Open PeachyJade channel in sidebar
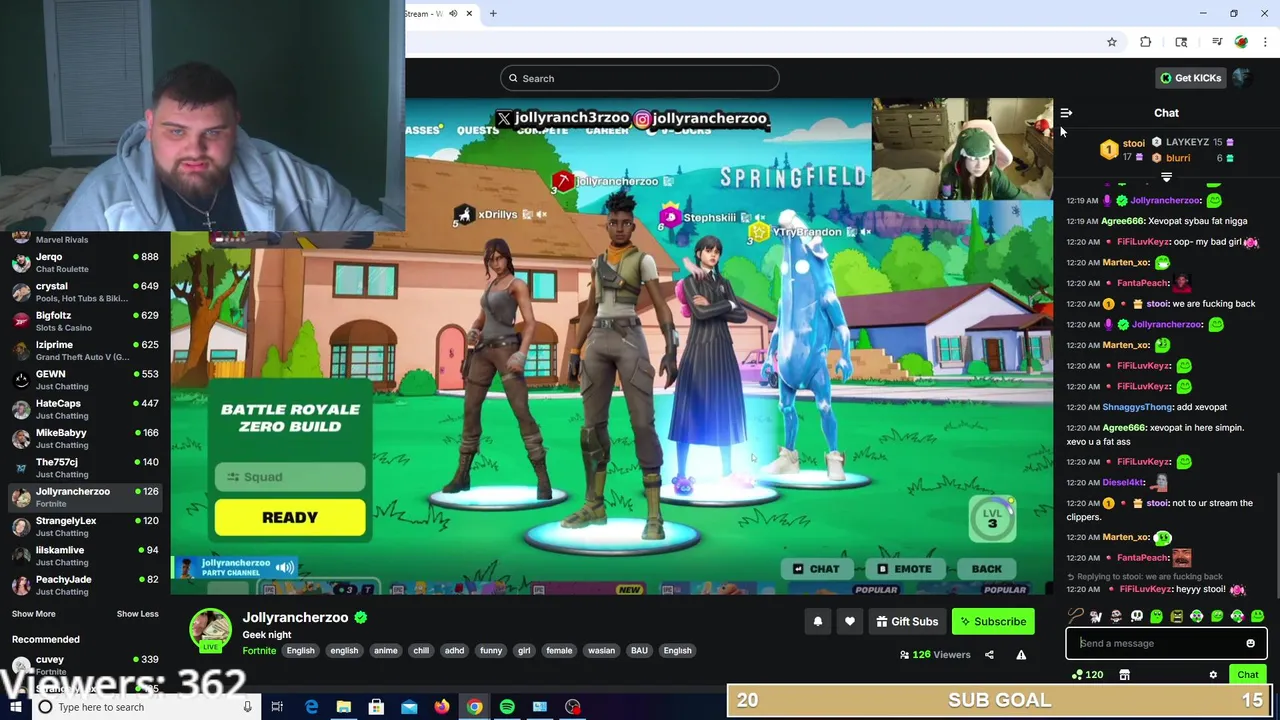The width and height of the screenshot is (1280, 720). tap(84, 585)
